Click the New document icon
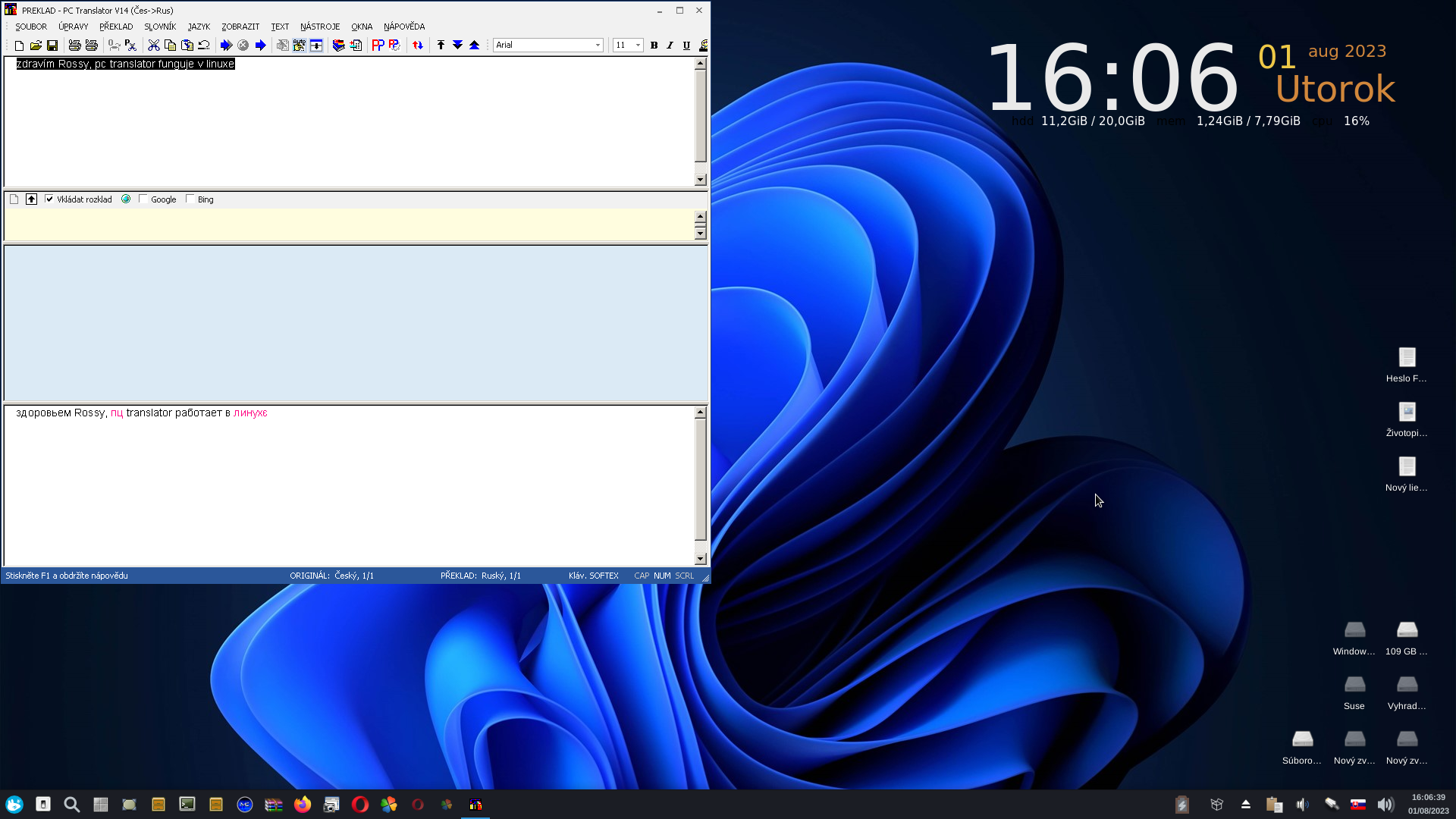The width and height of the screenshot is (1456, 819). pyautogui.click(x=19, y=45)
